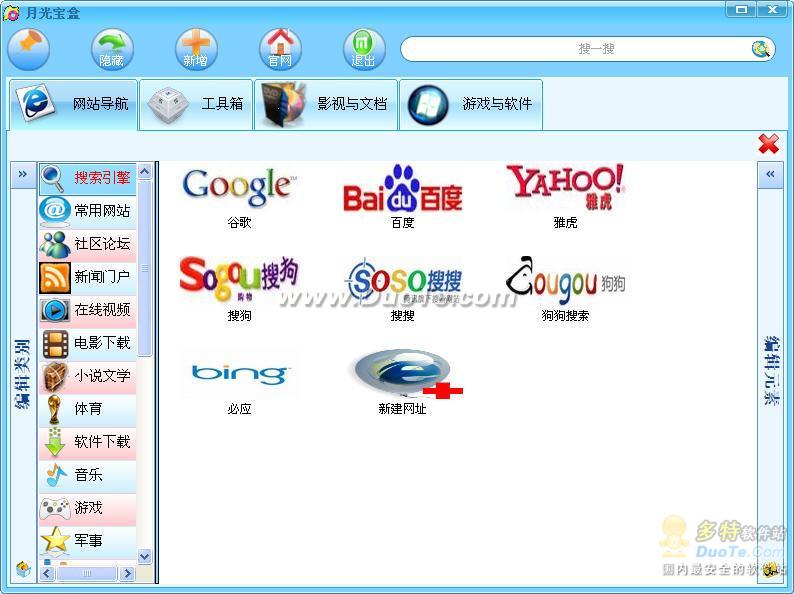Click the category list scroll down arrow
Viewport: 794px width, 594px height.
(144, 557)
